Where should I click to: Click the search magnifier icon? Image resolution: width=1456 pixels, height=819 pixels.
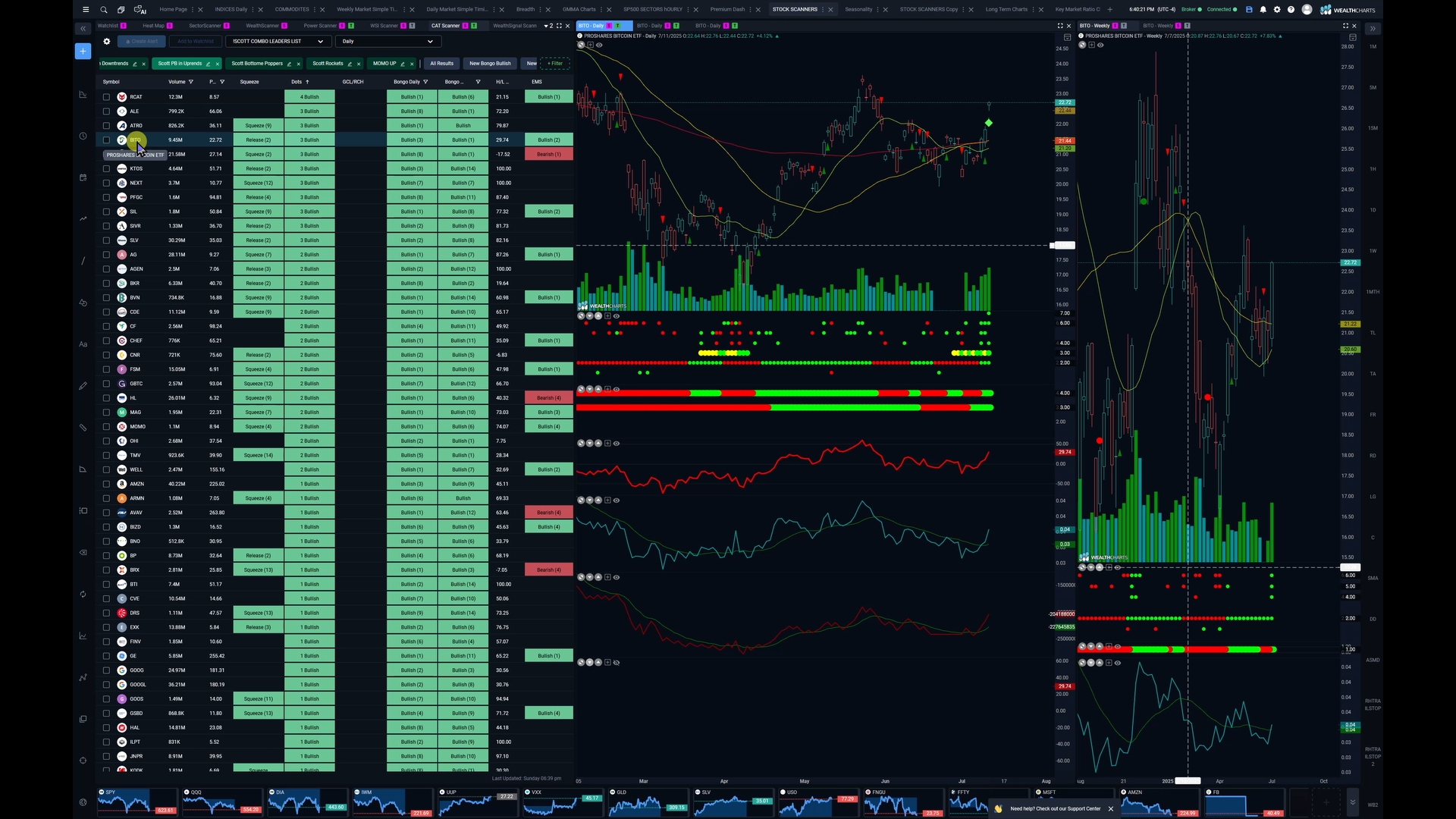[104, 10]
